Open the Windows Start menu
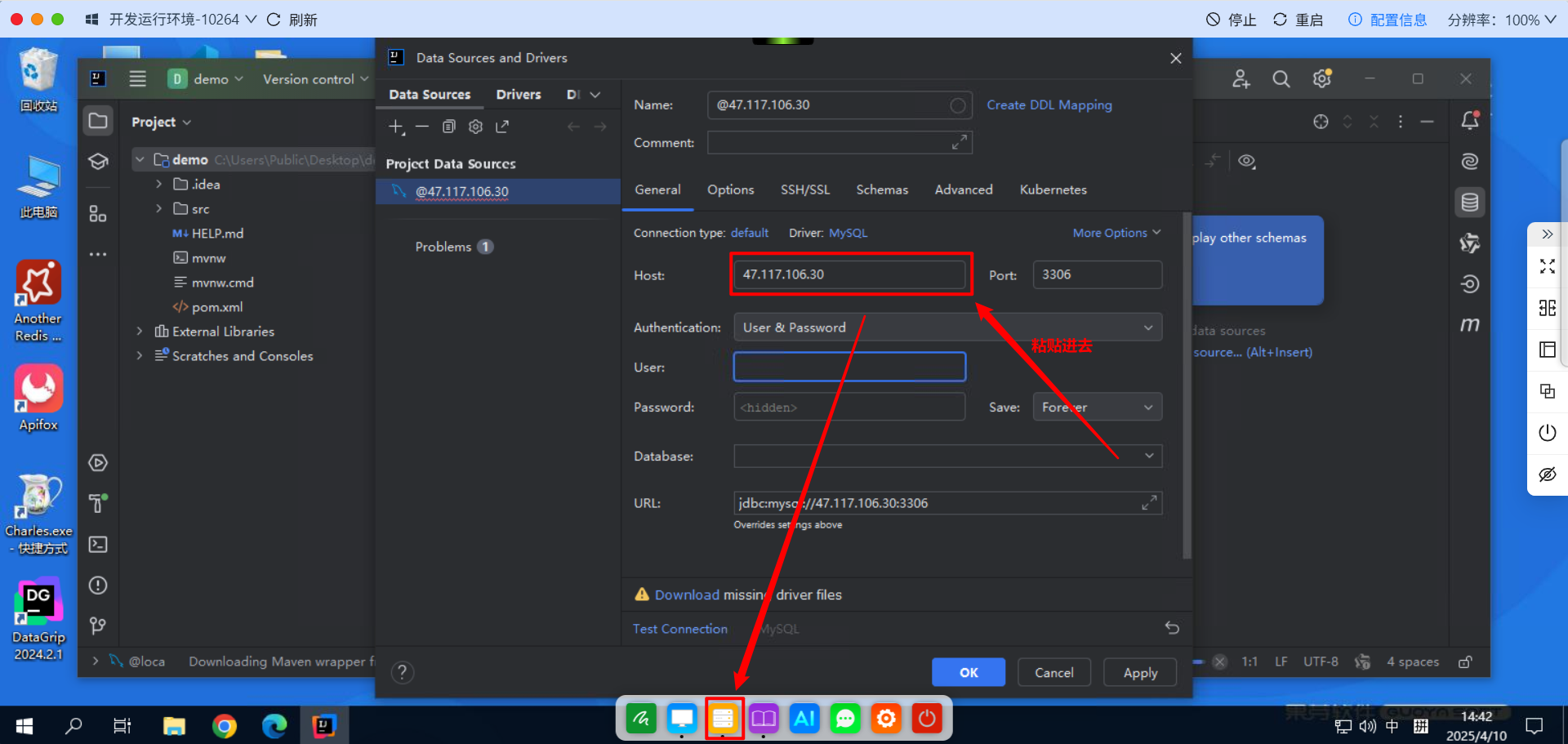This screenshot has width=1568, height=744. click(x=24, y=725)
